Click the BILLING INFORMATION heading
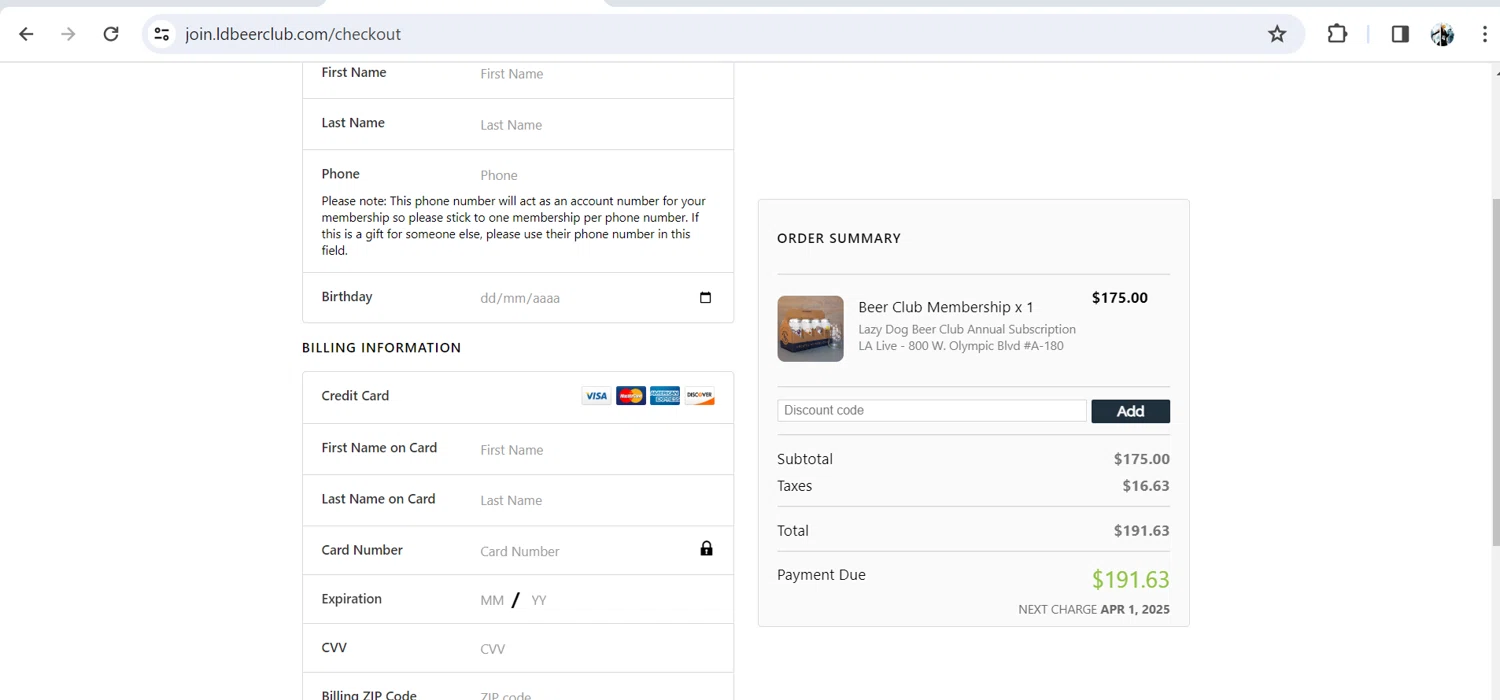 [382, 348]
